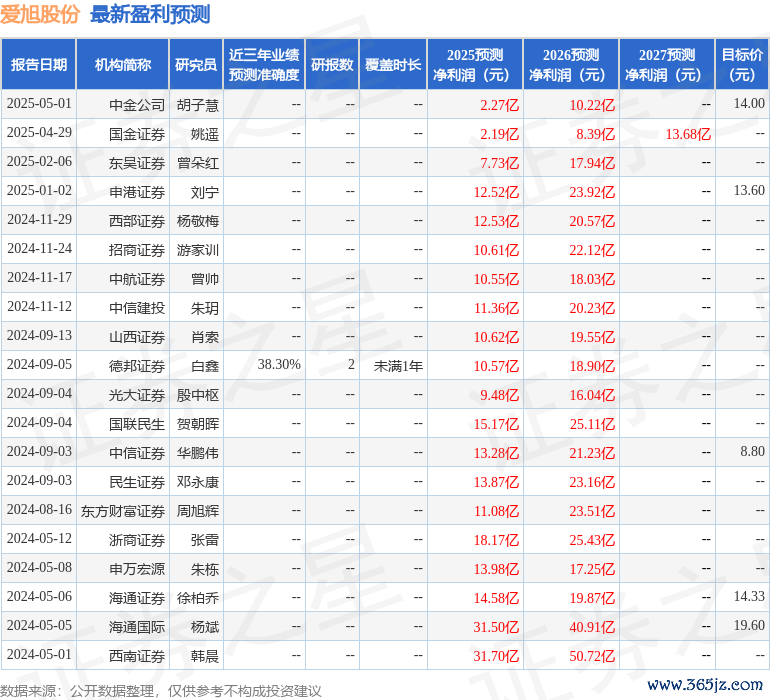Viewport: 770px width, 700px height.
Task: Click institution 申万宏源
Action: coord(137,569)
